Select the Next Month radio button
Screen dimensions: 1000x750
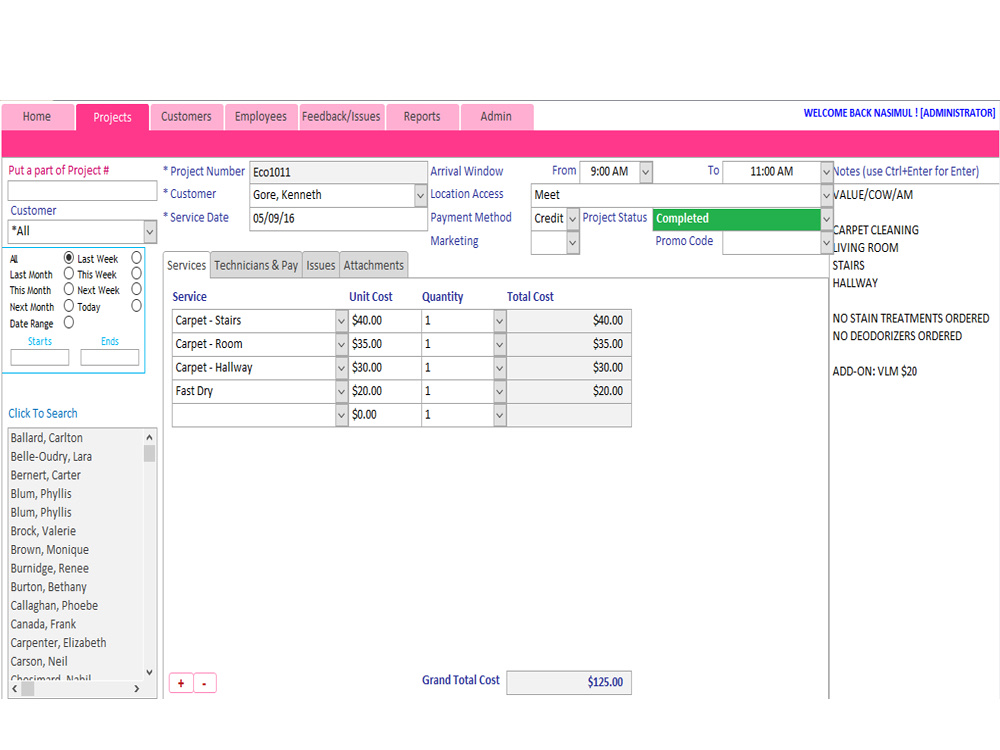69,306
